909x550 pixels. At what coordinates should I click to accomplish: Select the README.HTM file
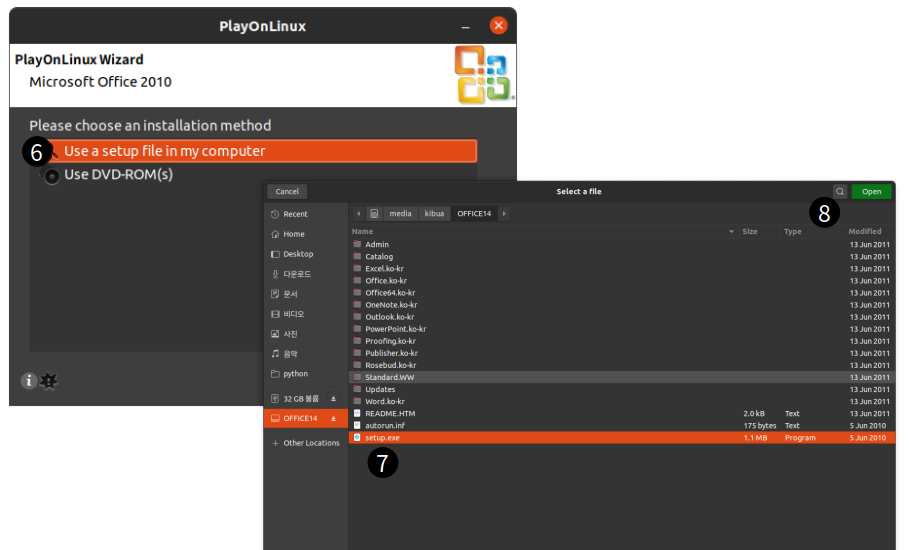[621, 414]
